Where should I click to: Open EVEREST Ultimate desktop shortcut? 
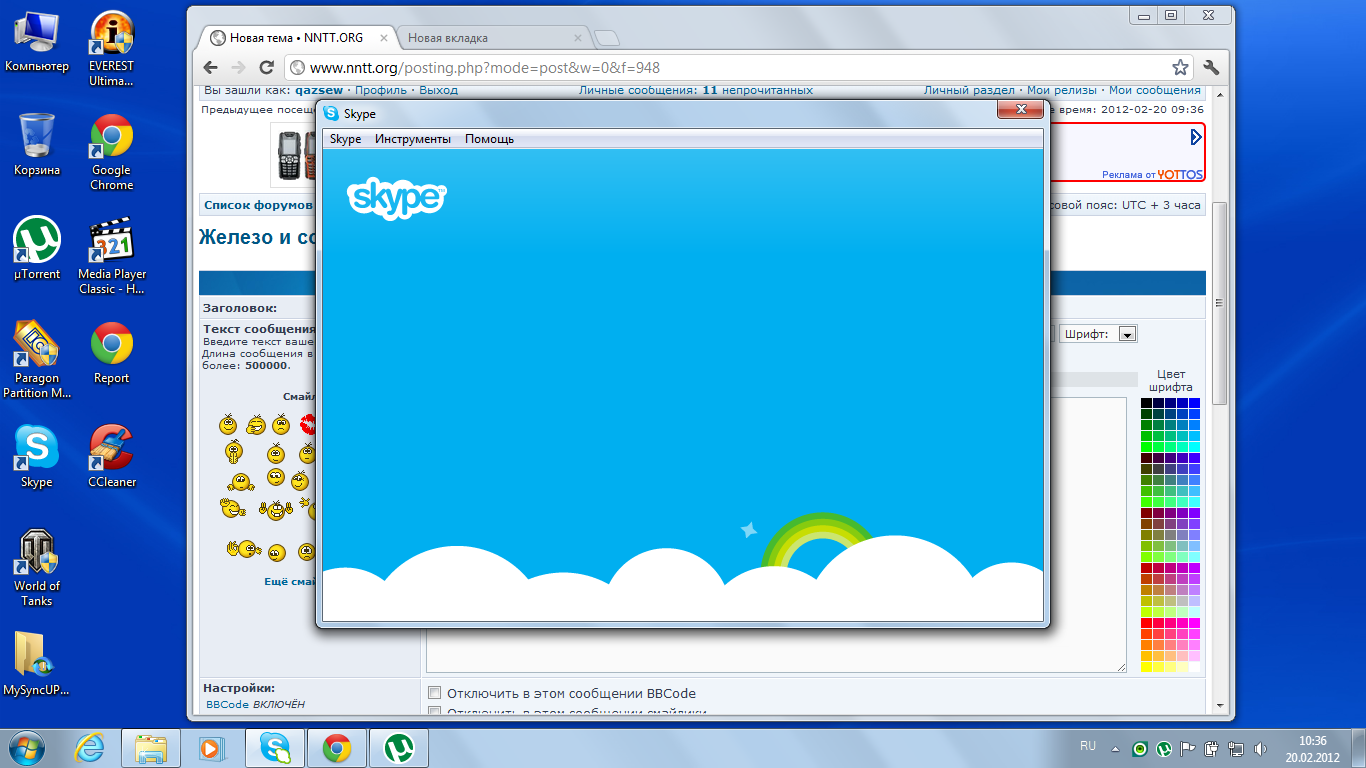(111, 49)
